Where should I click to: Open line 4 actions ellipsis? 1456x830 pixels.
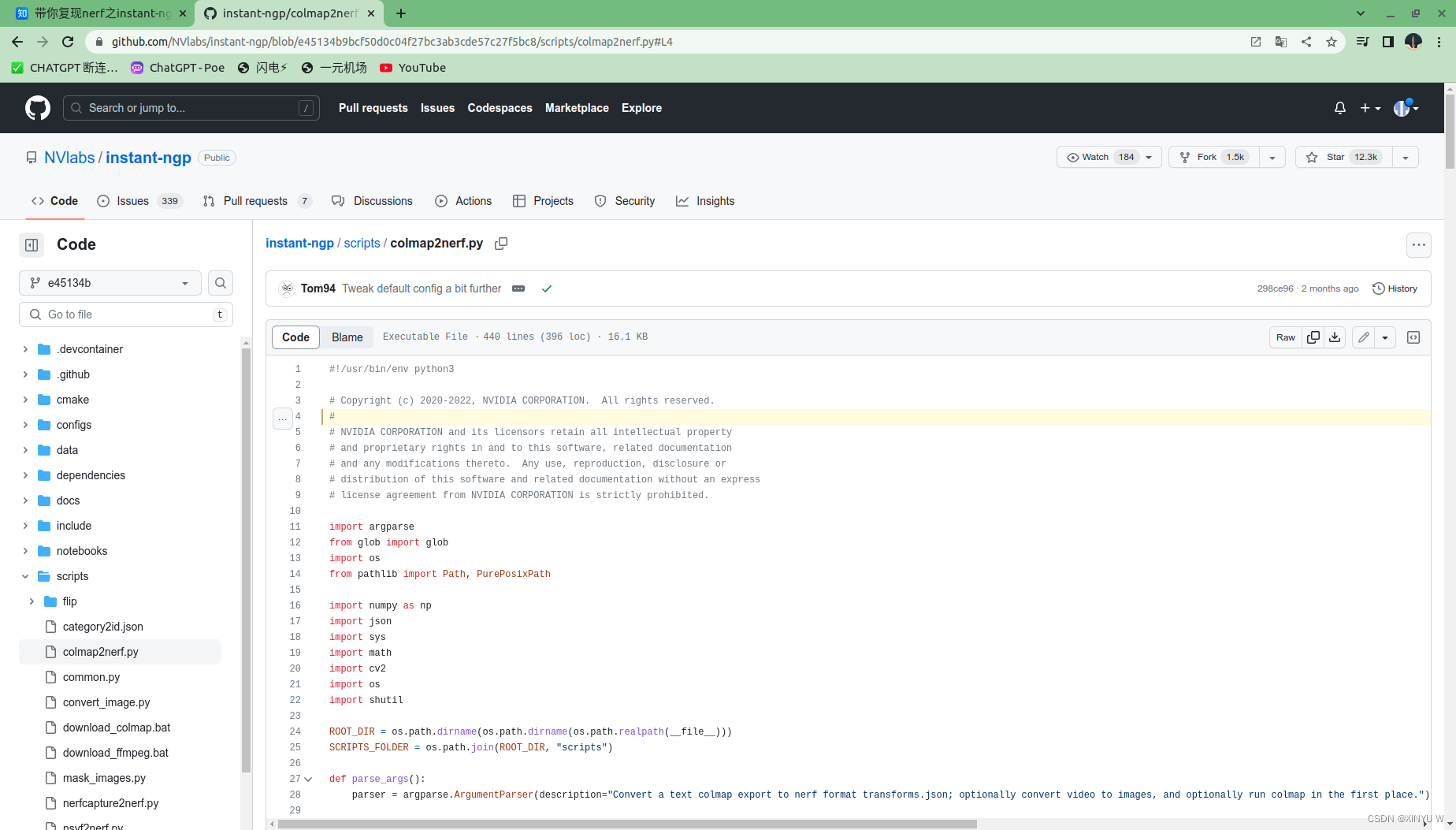tap(283, 418)
